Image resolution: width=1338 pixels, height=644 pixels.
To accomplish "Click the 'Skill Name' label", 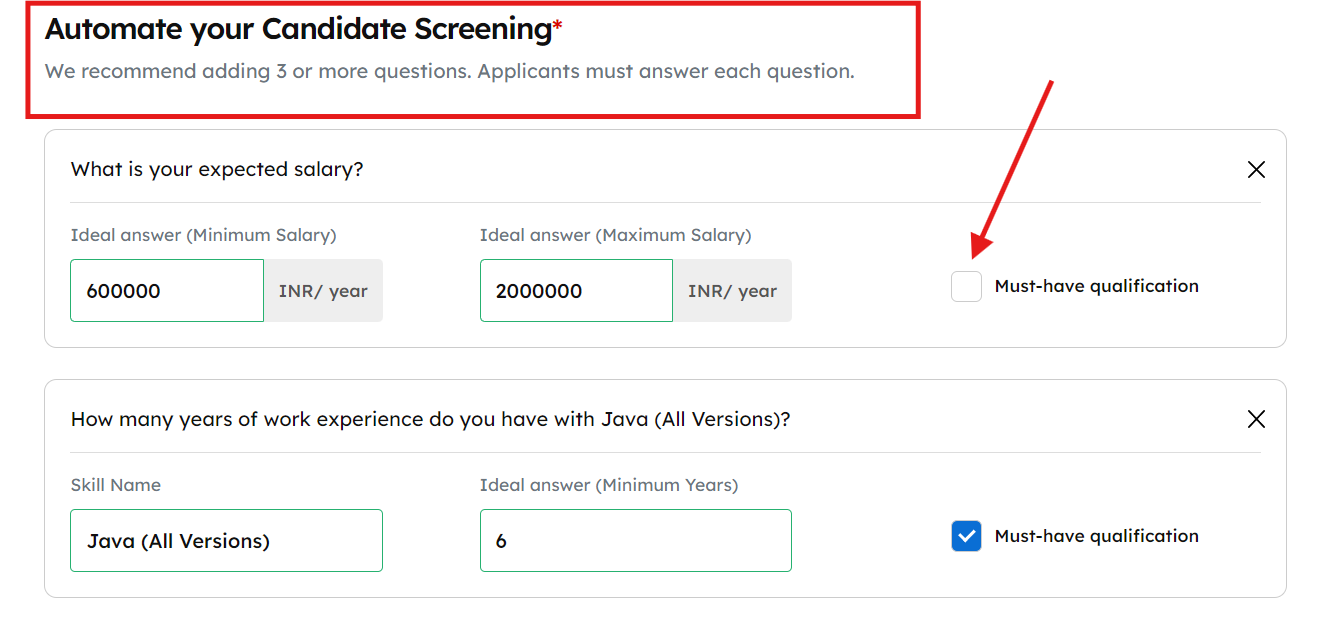I will pyautogui.click(x=115, y=485).
